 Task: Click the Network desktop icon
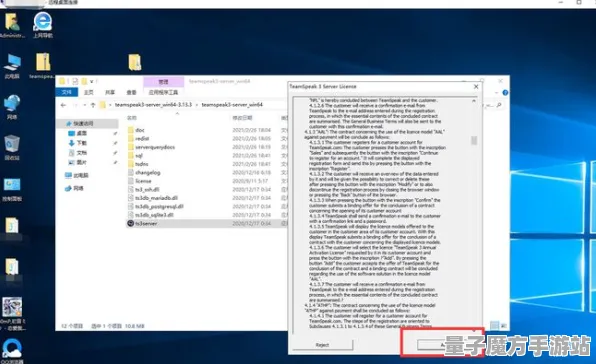[x=12, y=106]
